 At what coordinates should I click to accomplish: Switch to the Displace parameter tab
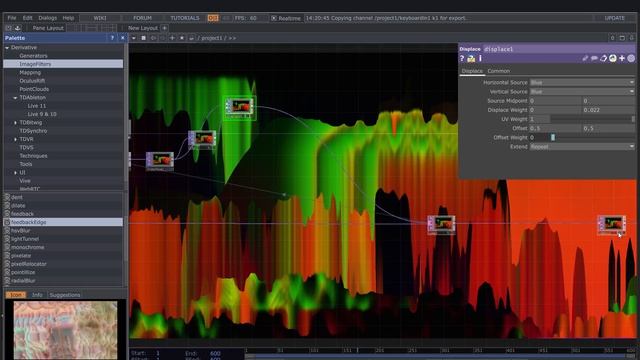472,71
